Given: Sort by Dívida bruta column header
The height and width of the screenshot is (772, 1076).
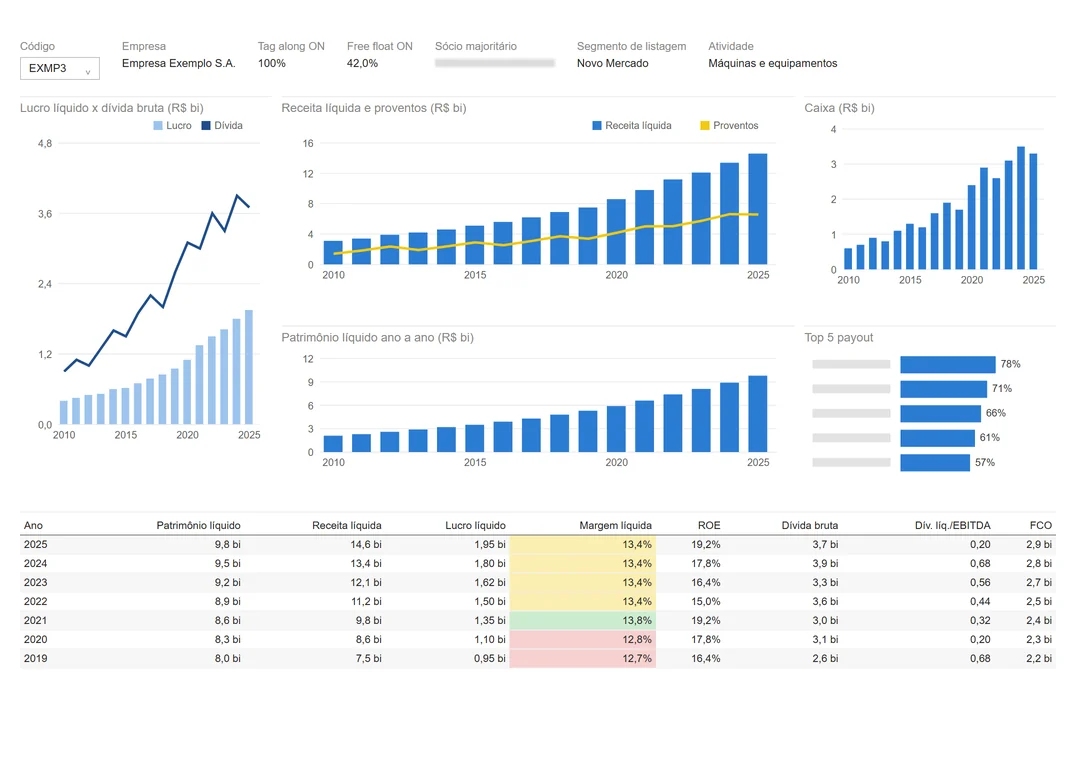Looking at the screenshot, I should tap(810, 526).
